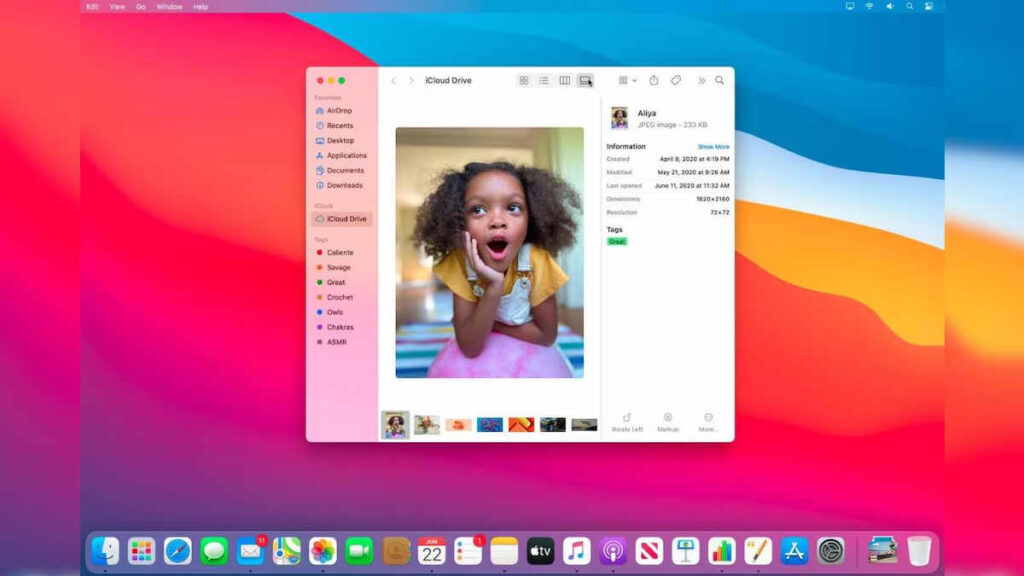
Task: Click the display mirroring icon in menu bar
Action: [x=850, y=7]
